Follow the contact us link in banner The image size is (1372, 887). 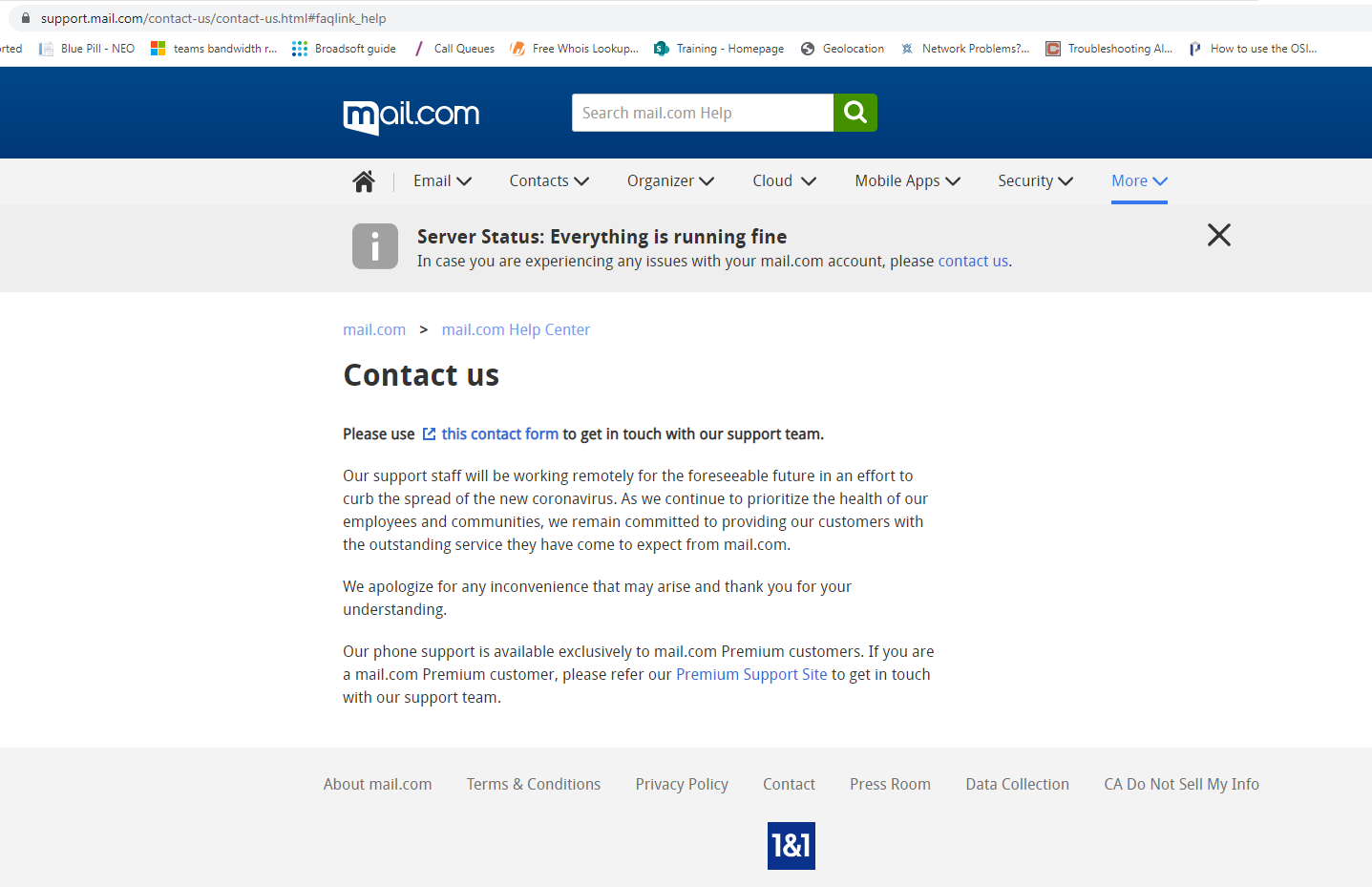click(973, 262)
